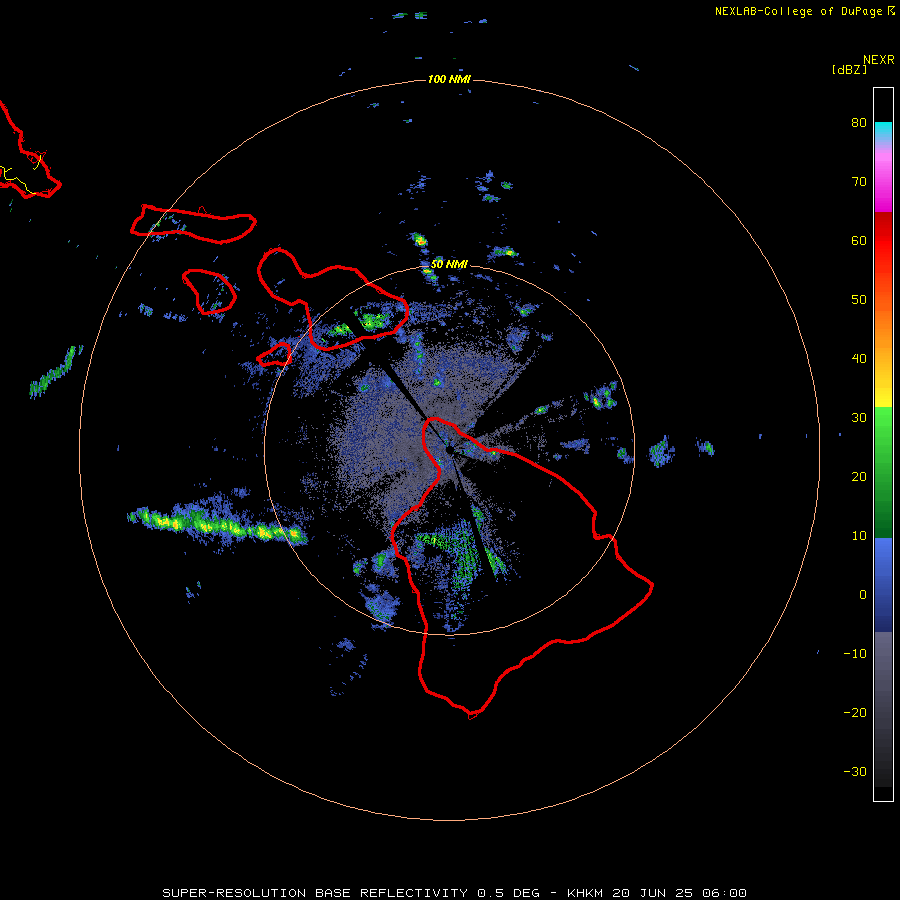The width and height of the screenshot is (900, 900).
Task: Click the 10 value on dBZ scale
Action: click(859, 536)
